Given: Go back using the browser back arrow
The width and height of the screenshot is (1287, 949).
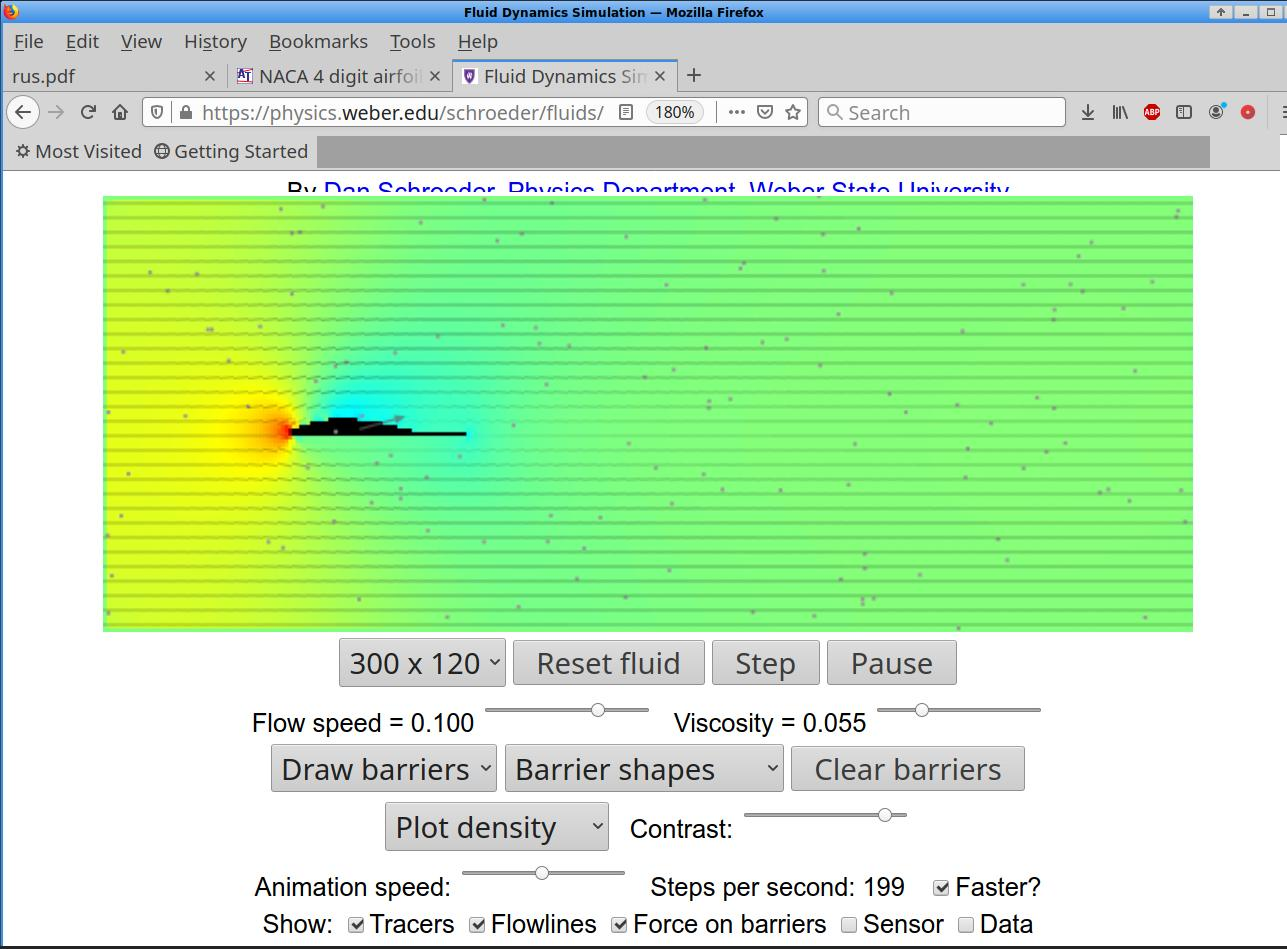Looking at the screenshot, I should 23,112.
